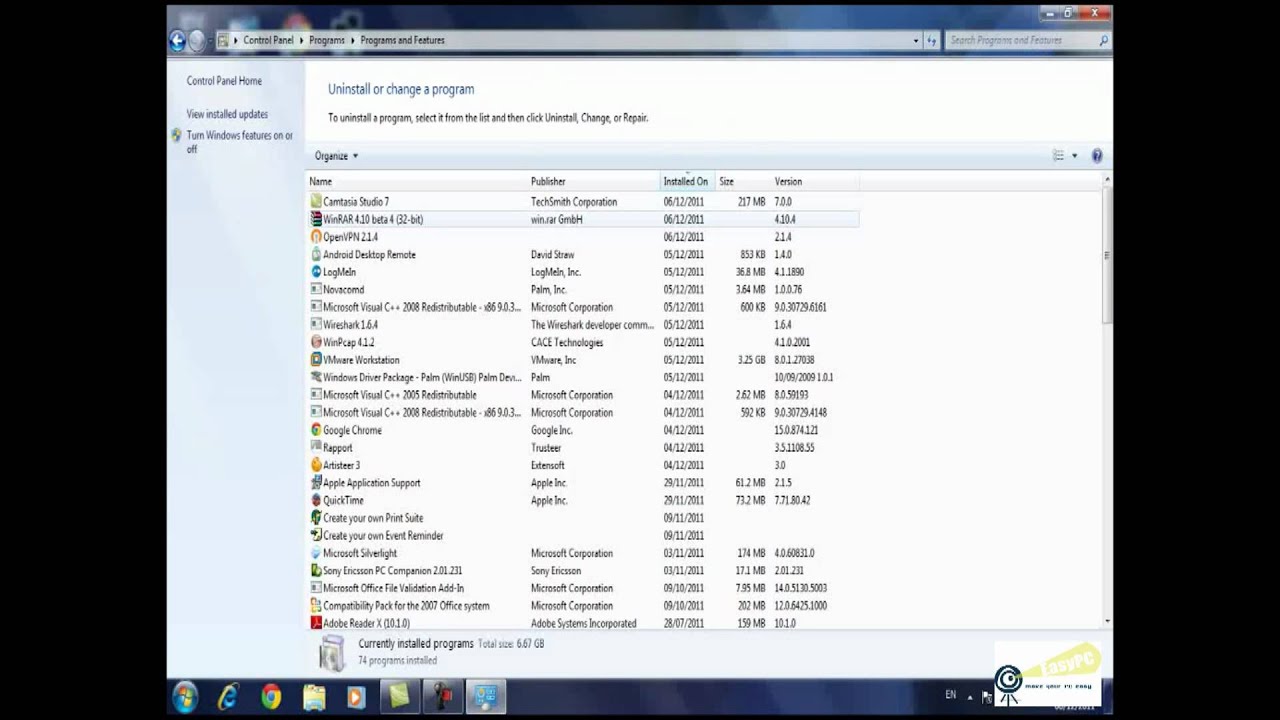Image resolution: width=1280 pixels, height=720 pixels.
Task: Click the Sony Ericsson PC Companion icon
Action: coord(316,571)
